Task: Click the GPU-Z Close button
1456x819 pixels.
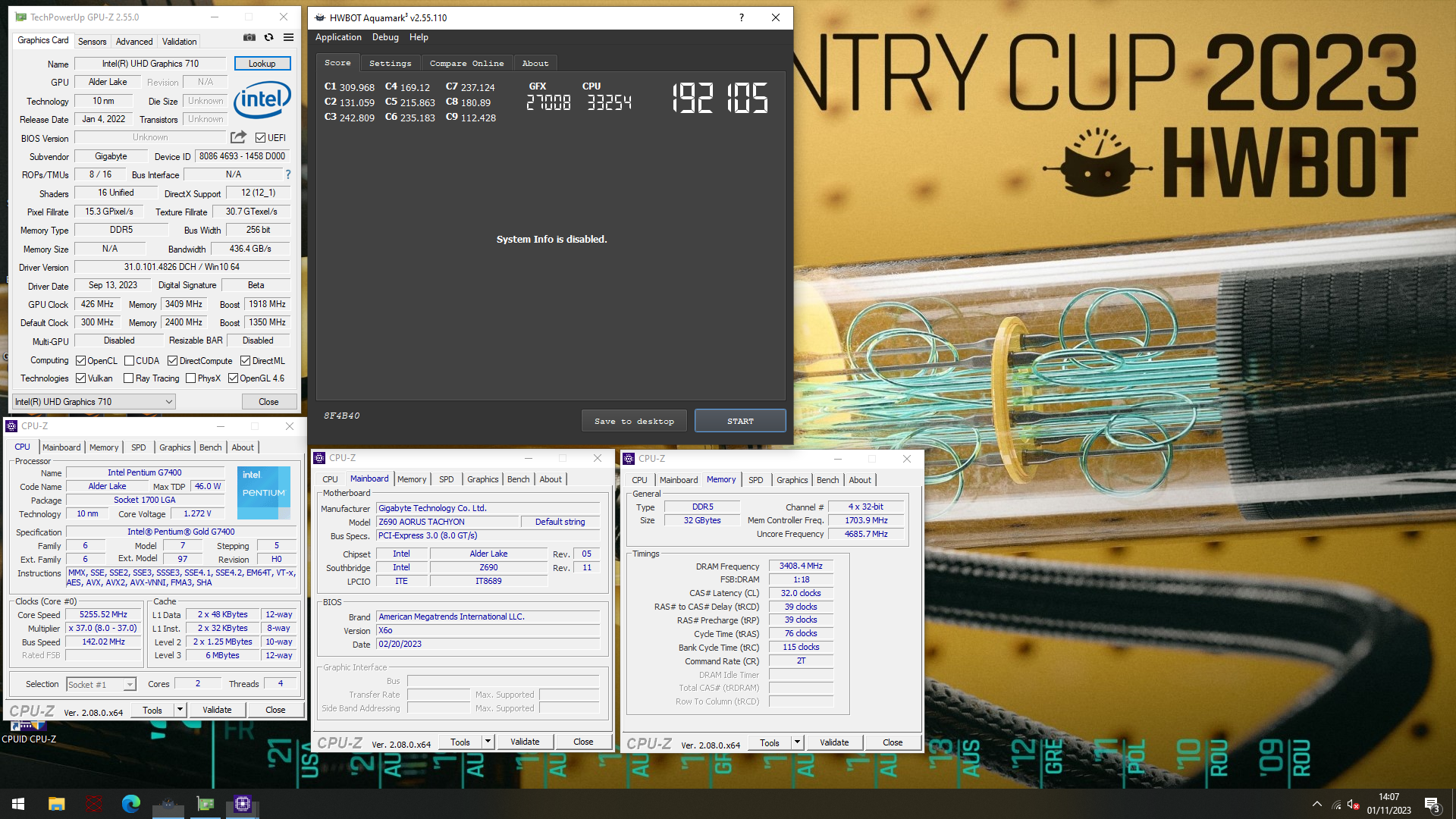Action: click(x=268, y=402)
